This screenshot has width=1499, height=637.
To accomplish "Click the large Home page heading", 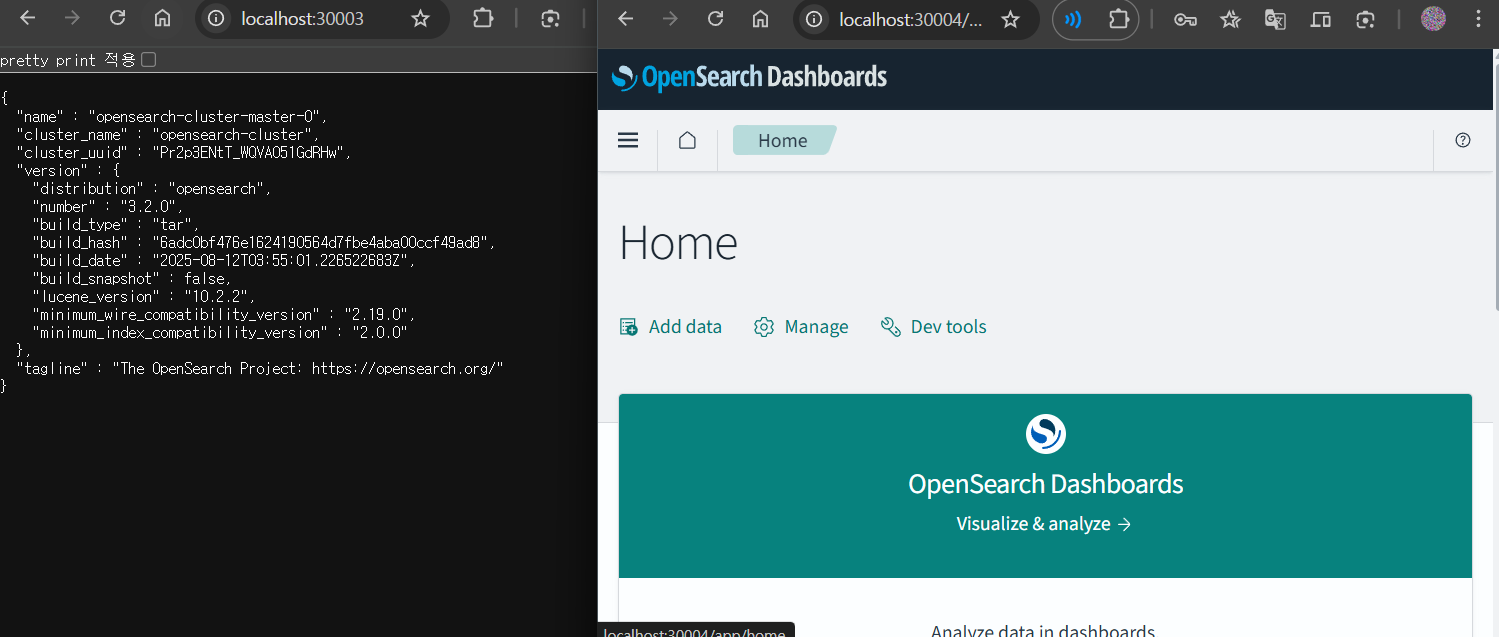I will coord(679,243).
